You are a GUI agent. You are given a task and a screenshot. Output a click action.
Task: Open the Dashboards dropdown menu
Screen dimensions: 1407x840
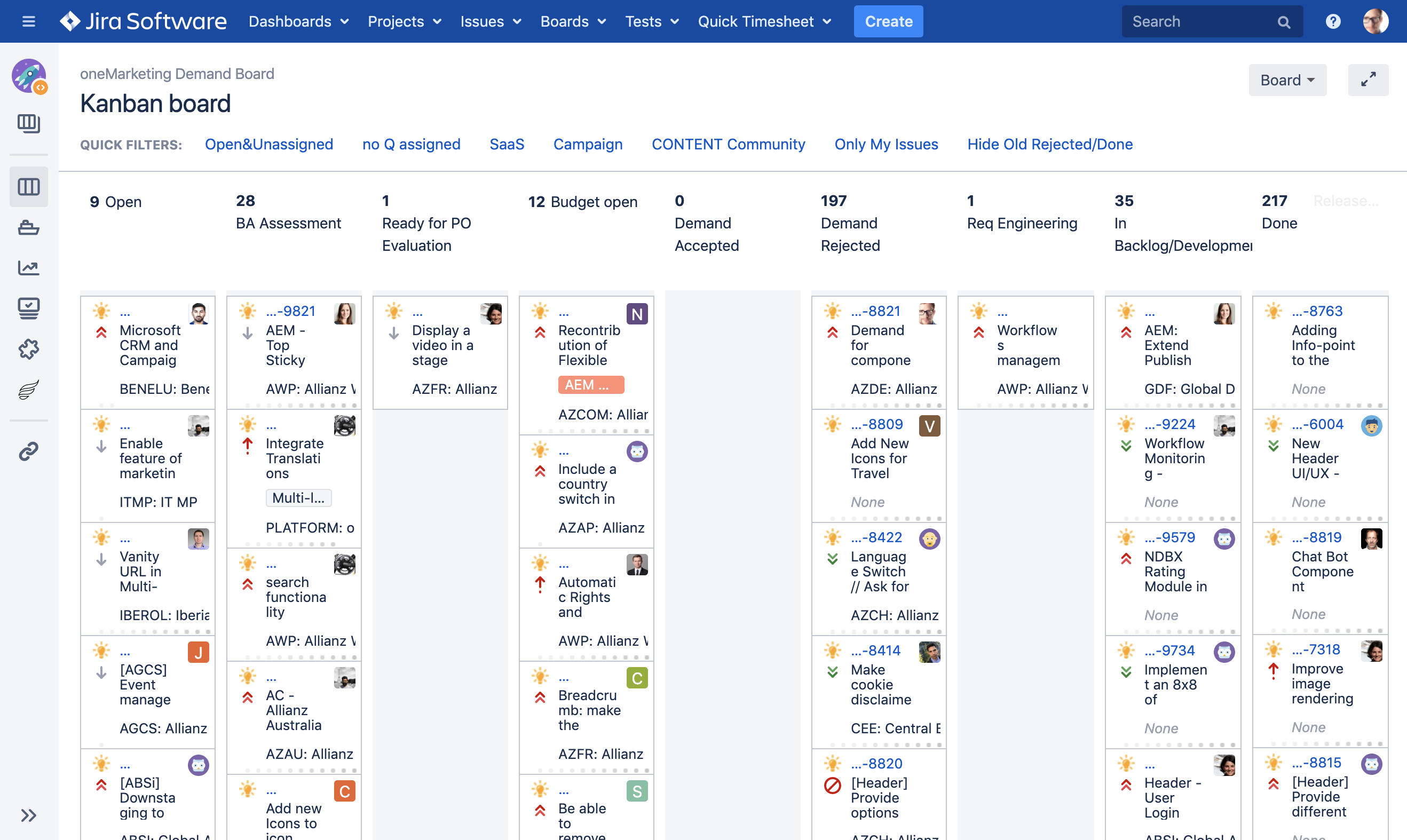tap(298, 21)
